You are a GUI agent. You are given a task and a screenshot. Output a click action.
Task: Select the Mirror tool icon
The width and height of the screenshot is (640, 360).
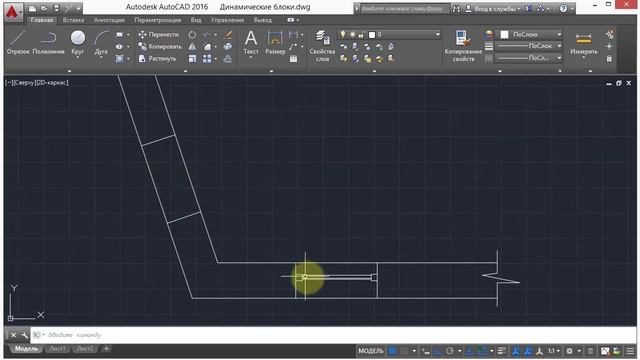pyautogui.click(x=192, y=47)
